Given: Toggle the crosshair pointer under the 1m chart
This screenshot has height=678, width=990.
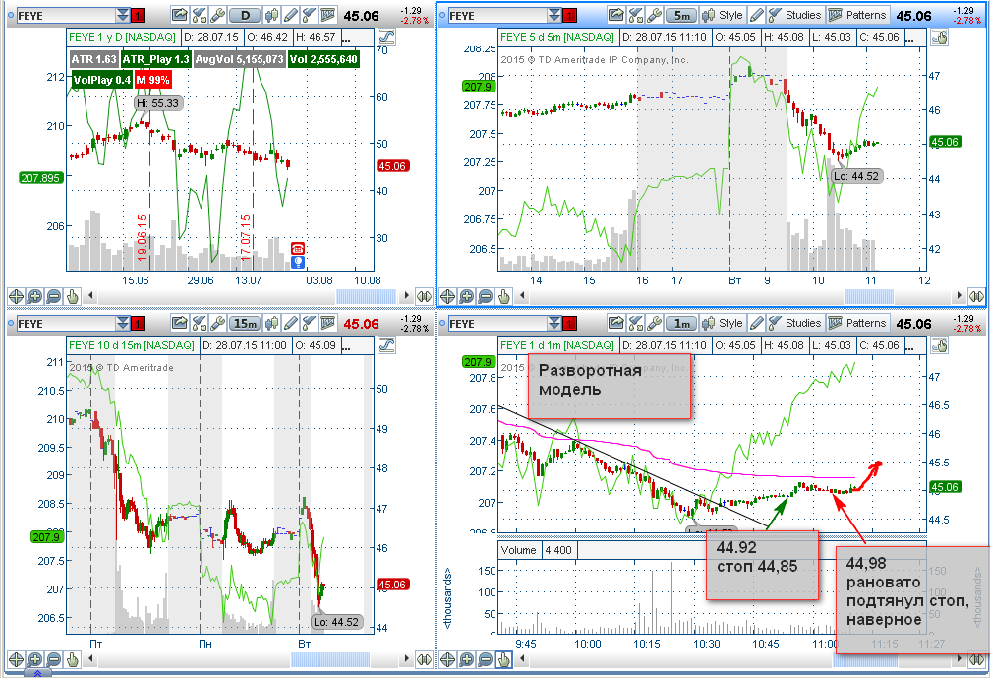Looking at the screenshot, I should pyautogui.click(x=448, y=660).
